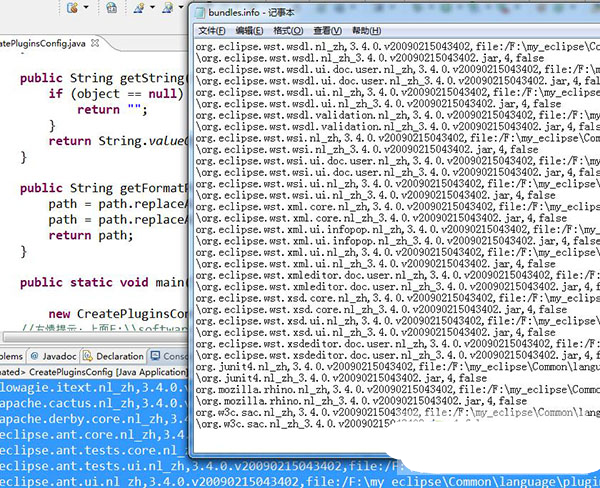Image resolution: width=600 pixels, height=488 pixels.
Task: Click console line 'apache.derby.core.nl_zh'
Action: [x=94, y=419]
